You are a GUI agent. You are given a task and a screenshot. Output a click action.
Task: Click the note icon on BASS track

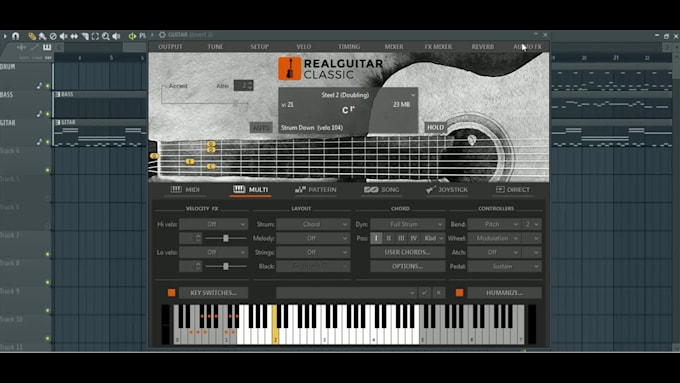click(x=39, y=114)
